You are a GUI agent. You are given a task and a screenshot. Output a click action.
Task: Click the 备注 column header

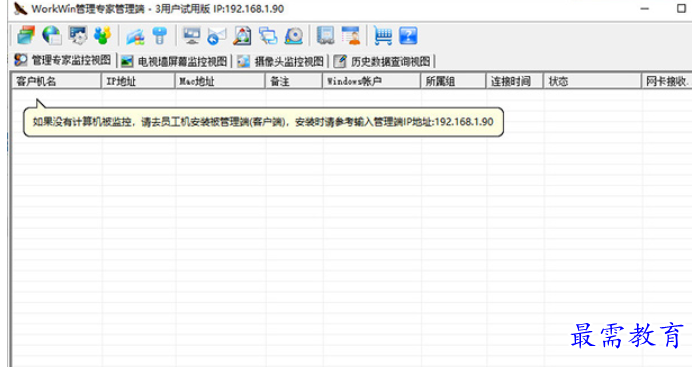293,81
